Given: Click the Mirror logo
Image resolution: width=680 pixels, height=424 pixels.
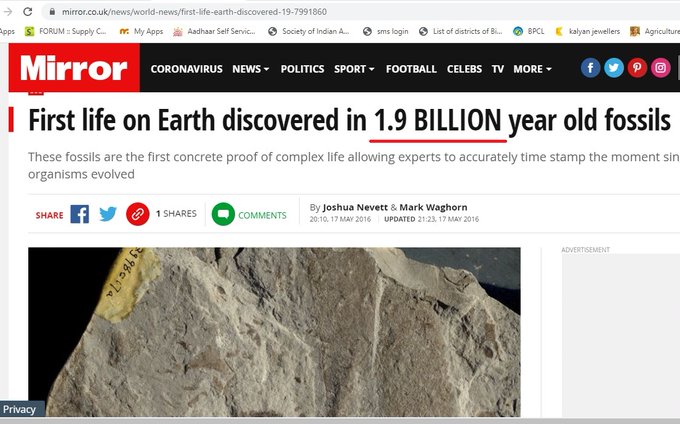Looking at the screenshot, I should click(x=74, y=68).
